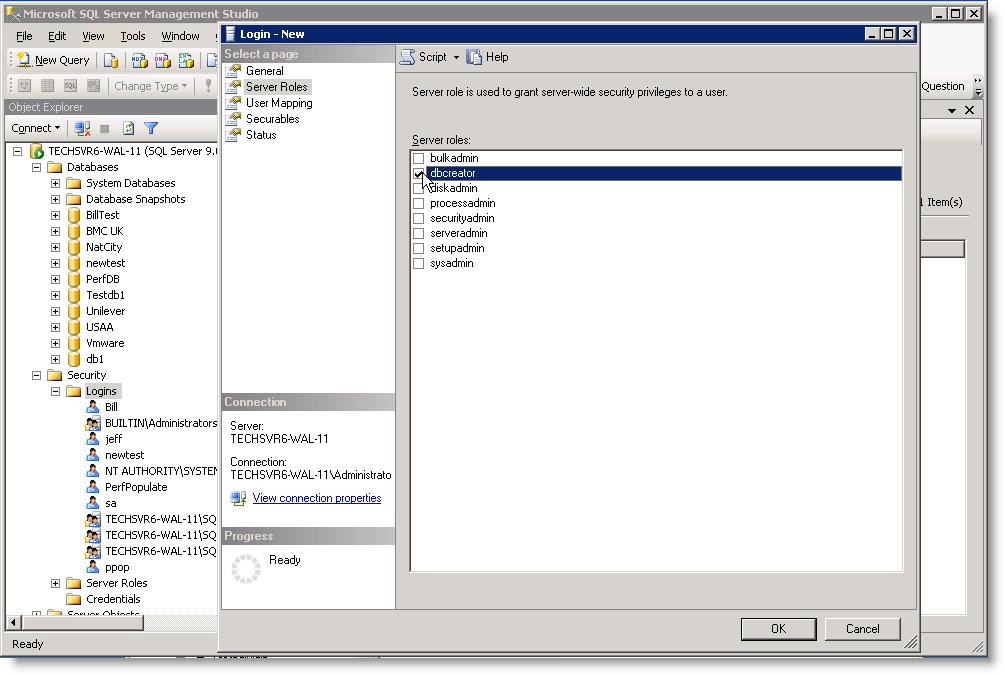Viewport: 1004px width, 674px height.
Task: Collapse the Security folder node
Action: tap(36, 375)
